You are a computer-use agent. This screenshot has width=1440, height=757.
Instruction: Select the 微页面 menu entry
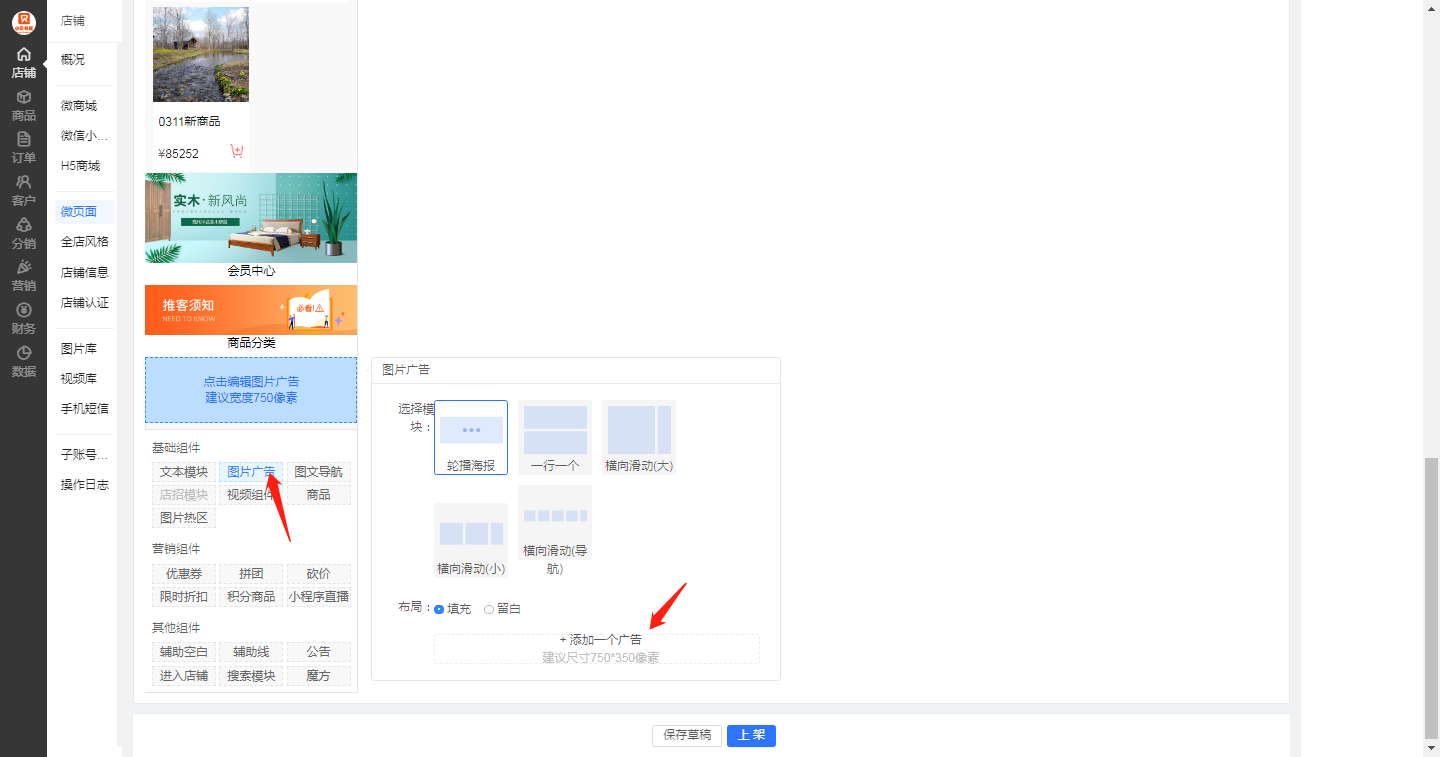point(78,211)
